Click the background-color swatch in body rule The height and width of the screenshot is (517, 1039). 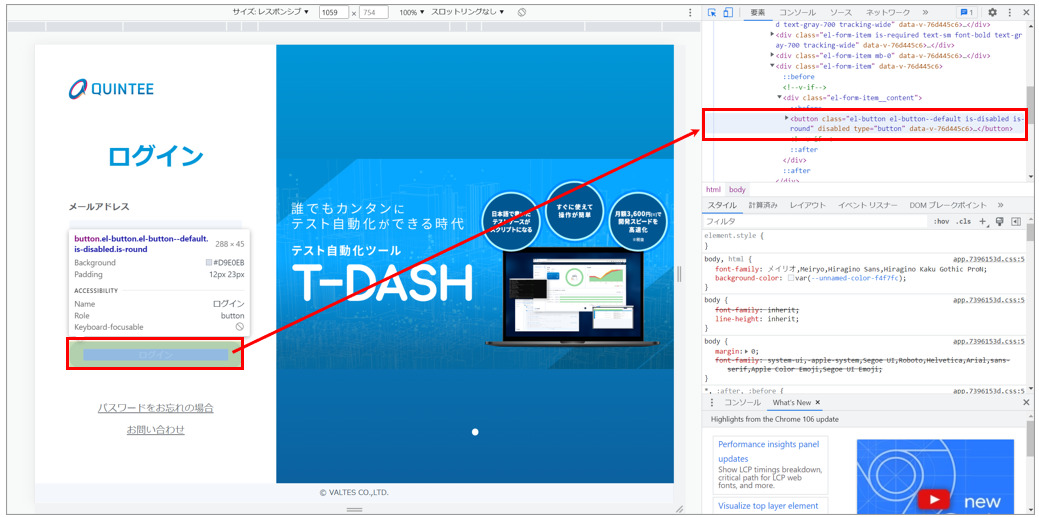[x=791, y=278]
